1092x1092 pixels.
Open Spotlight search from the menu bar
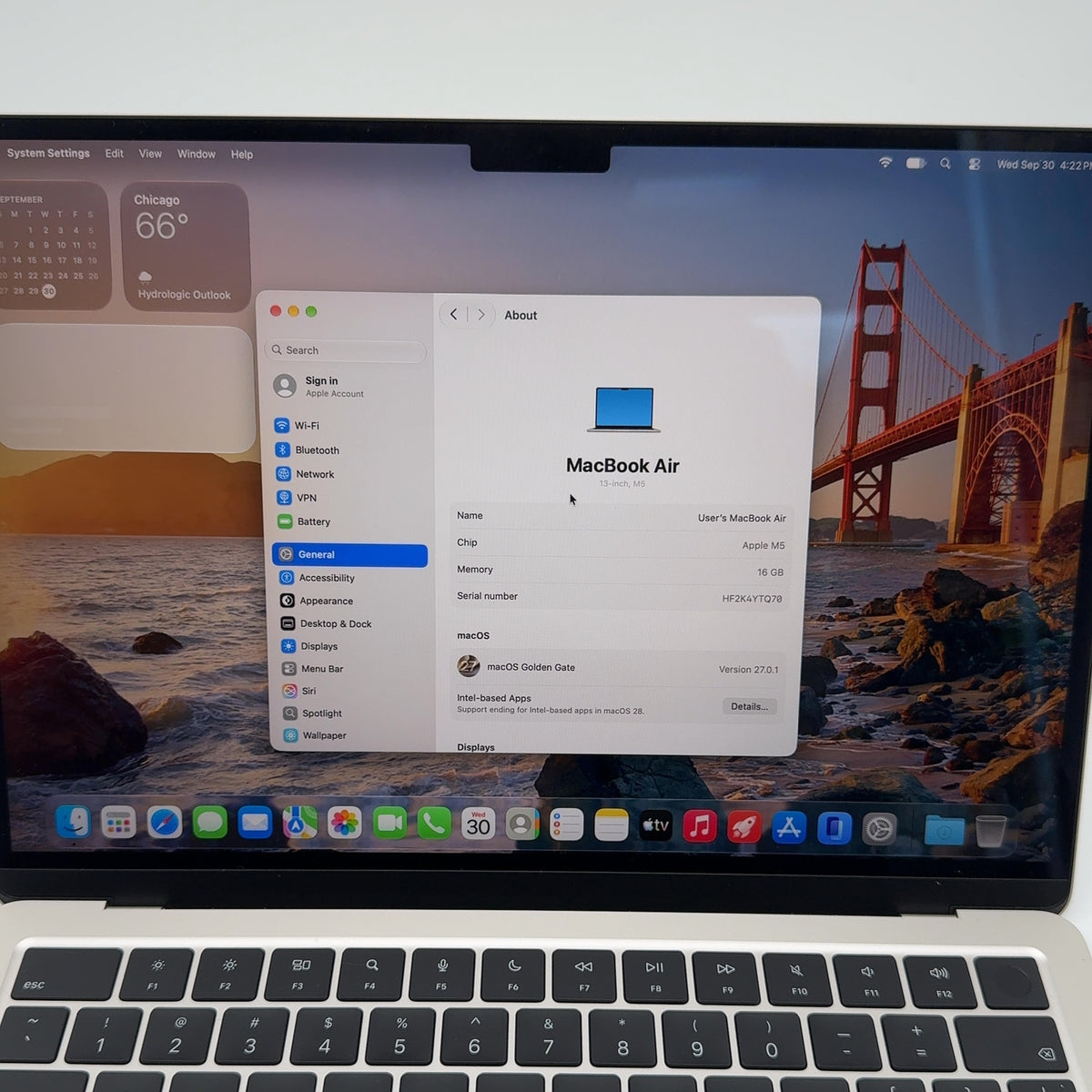pos(945,164)
